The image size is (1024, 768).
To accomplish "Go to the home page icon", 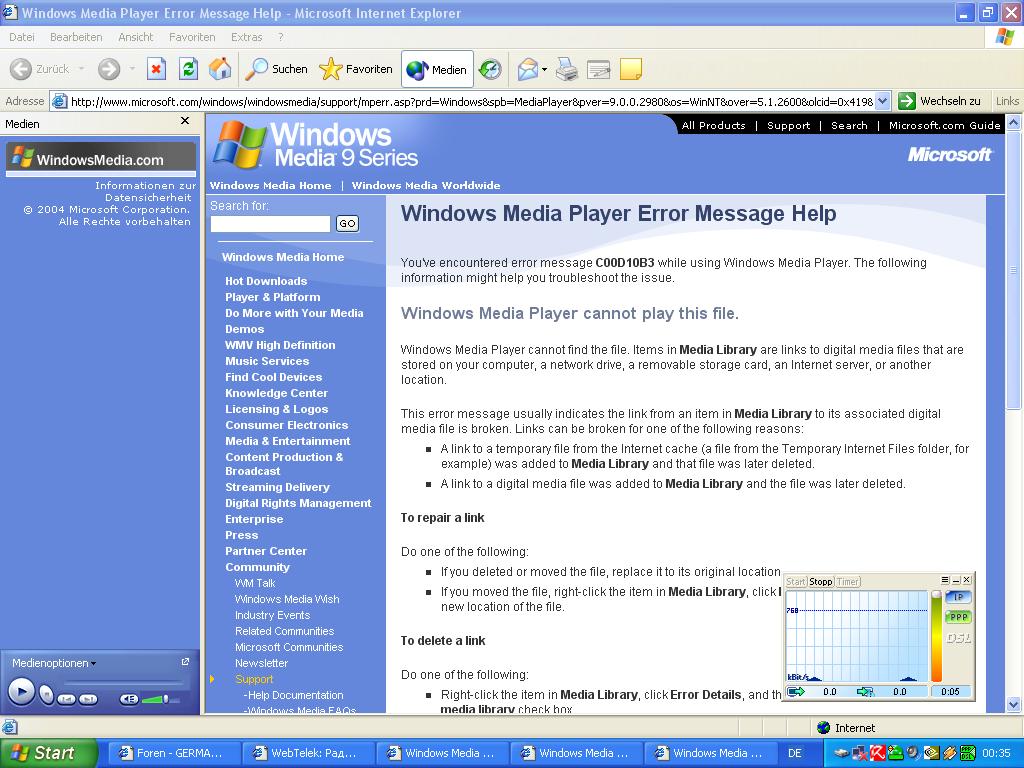I will (x=219, y=69).
